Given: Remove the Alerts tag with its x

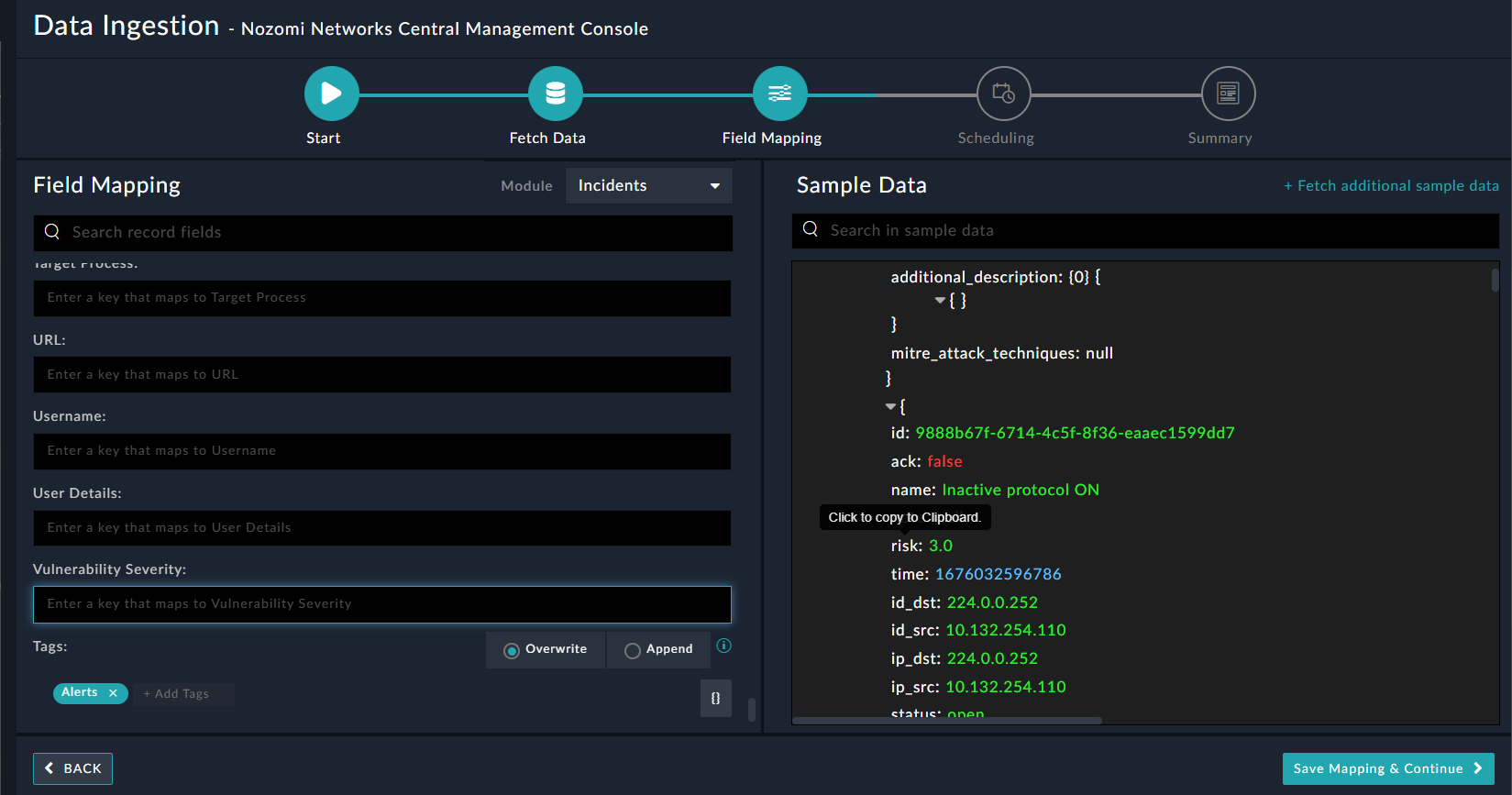Looking at the screenshot, I should pyautogui.click(x=113, y=693).
